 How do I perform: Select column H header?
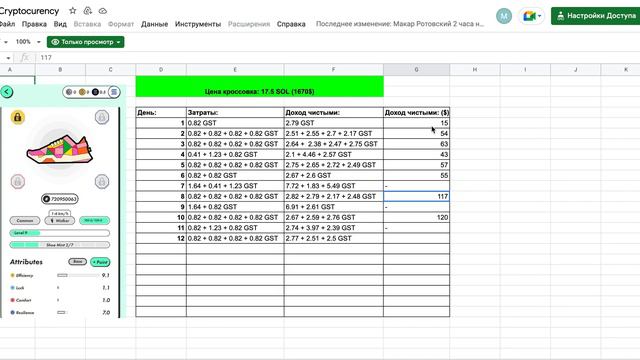pos(475,69)
